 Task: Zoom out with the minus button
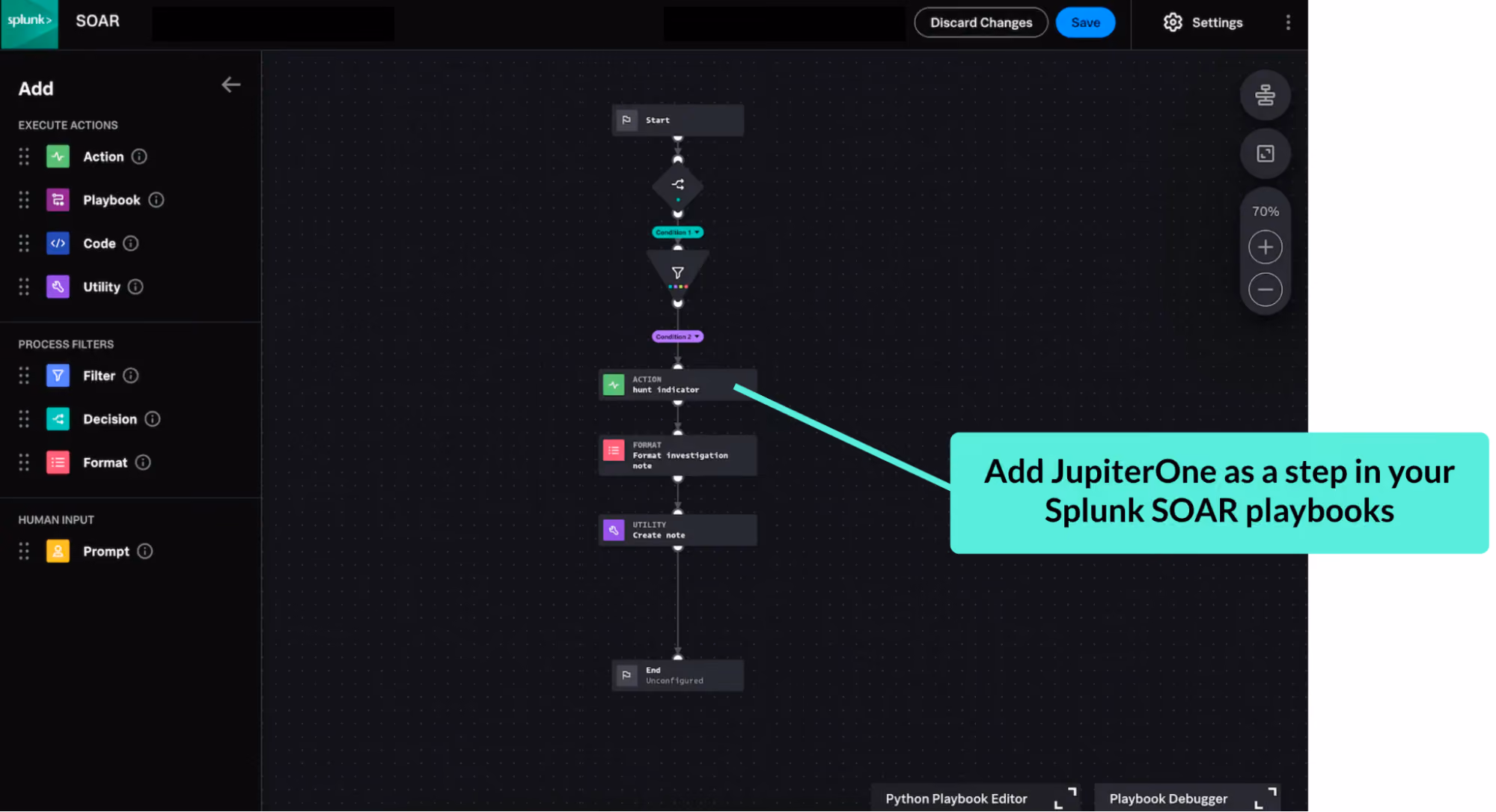(x=1265, y=290)
